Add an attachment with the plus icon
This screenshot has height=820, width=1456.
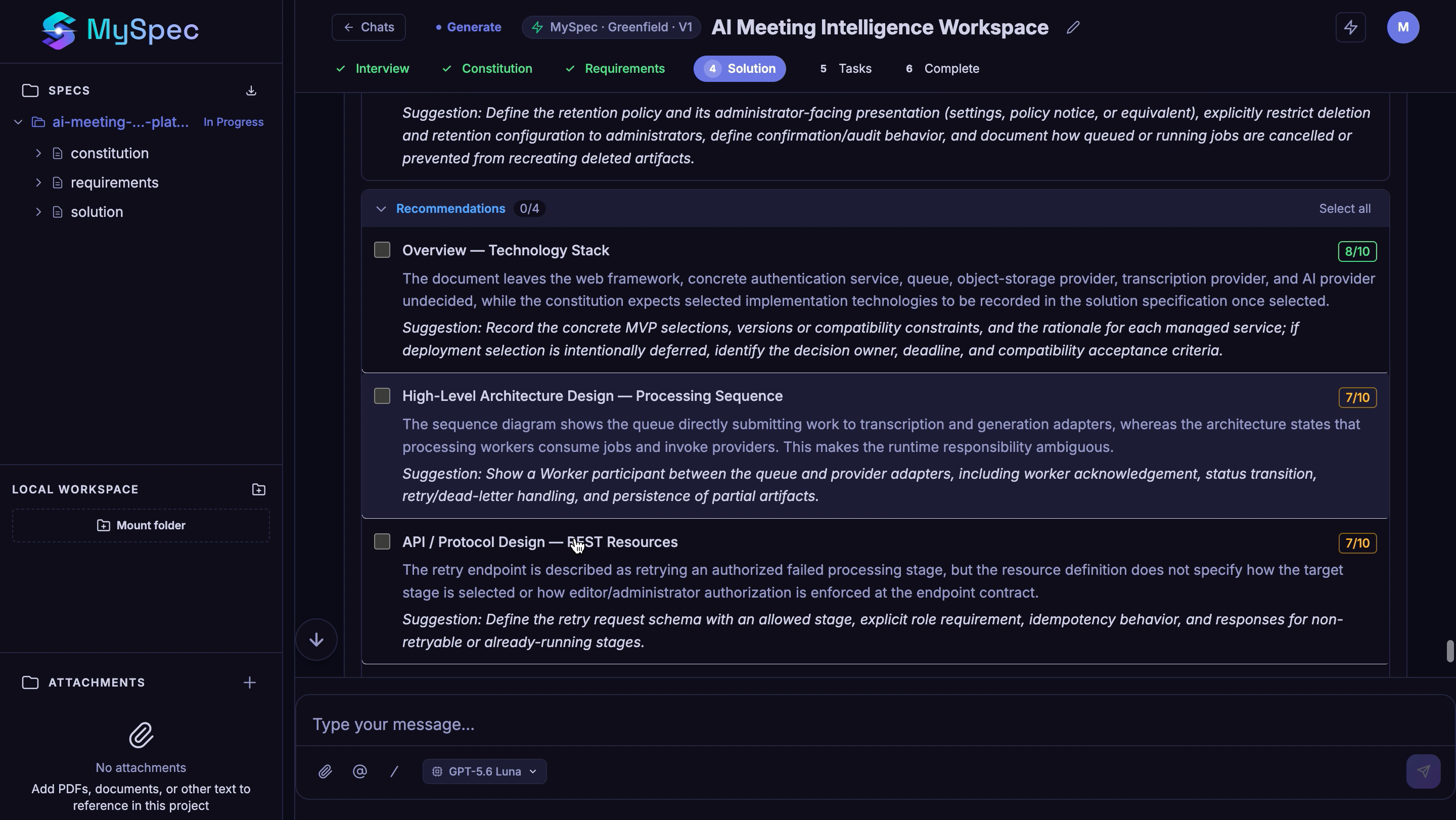[x=249, y=682]
